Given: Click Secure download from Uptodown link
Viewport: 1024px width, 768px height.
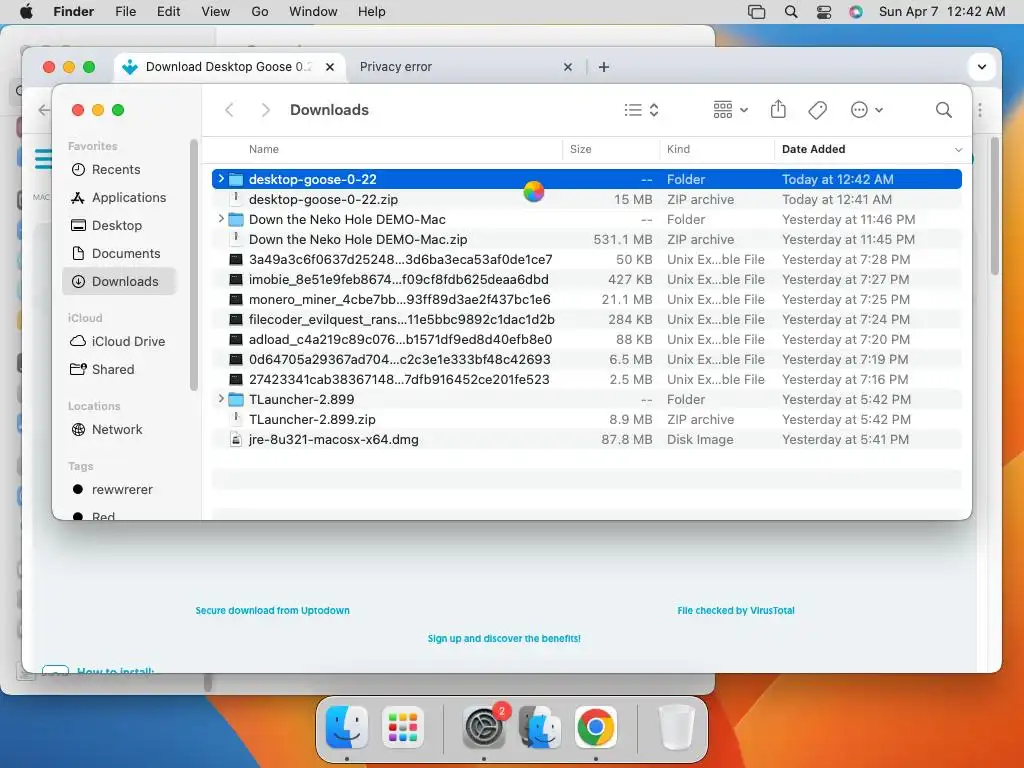Looking at the screenshot, I should click(x=272, y=611).
